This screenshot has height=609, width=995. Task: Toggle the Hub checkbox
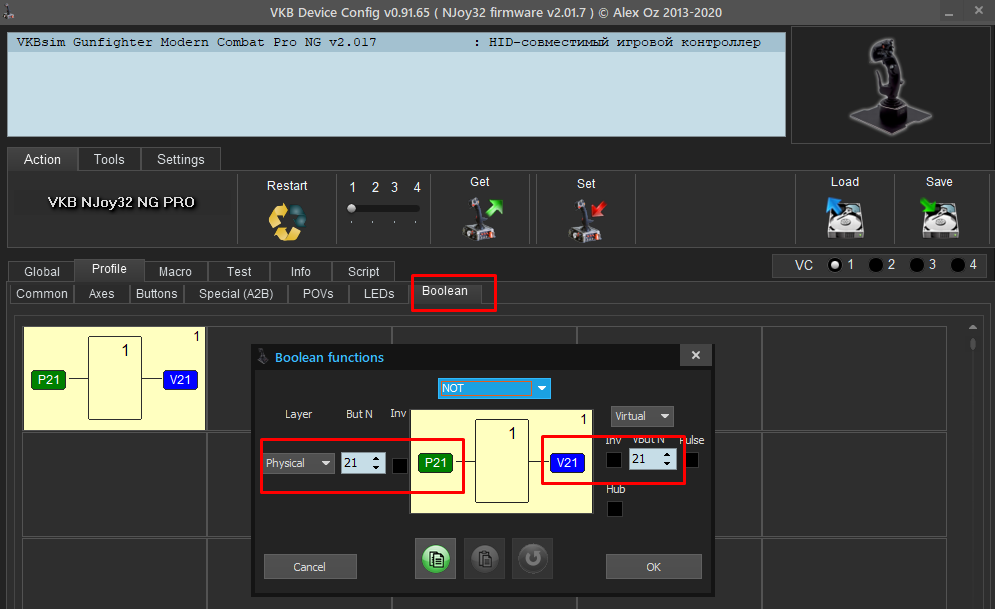click(x=614, y=509)
